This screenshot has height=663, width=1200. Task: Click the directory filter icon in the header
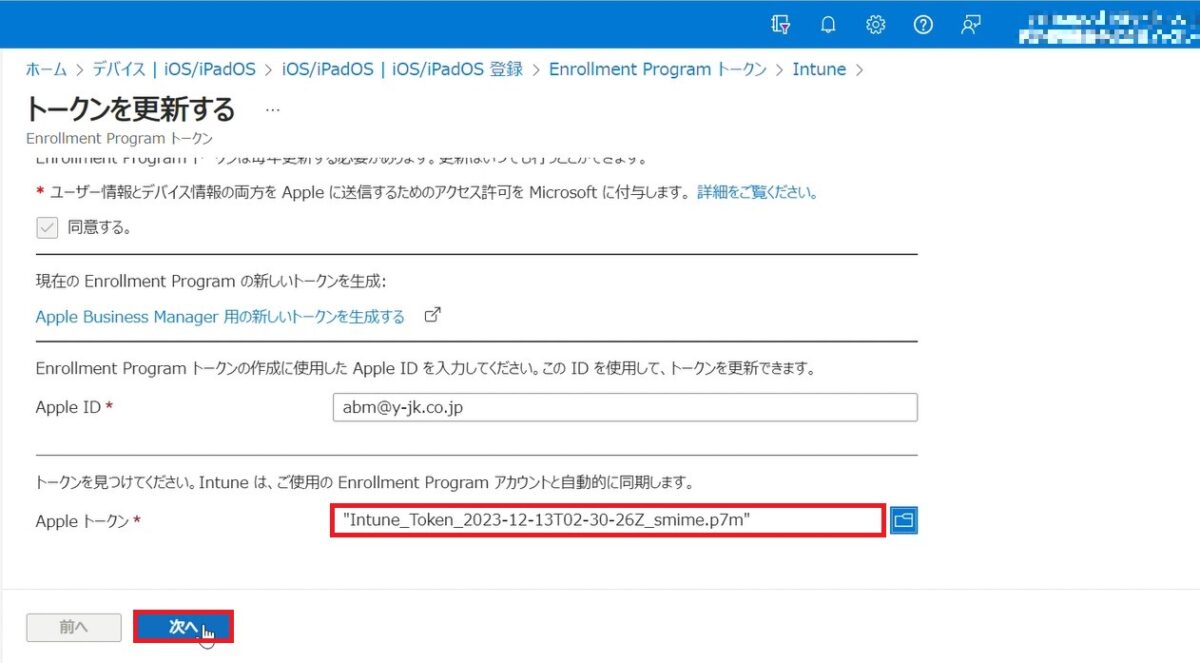[x=780, y=24]
